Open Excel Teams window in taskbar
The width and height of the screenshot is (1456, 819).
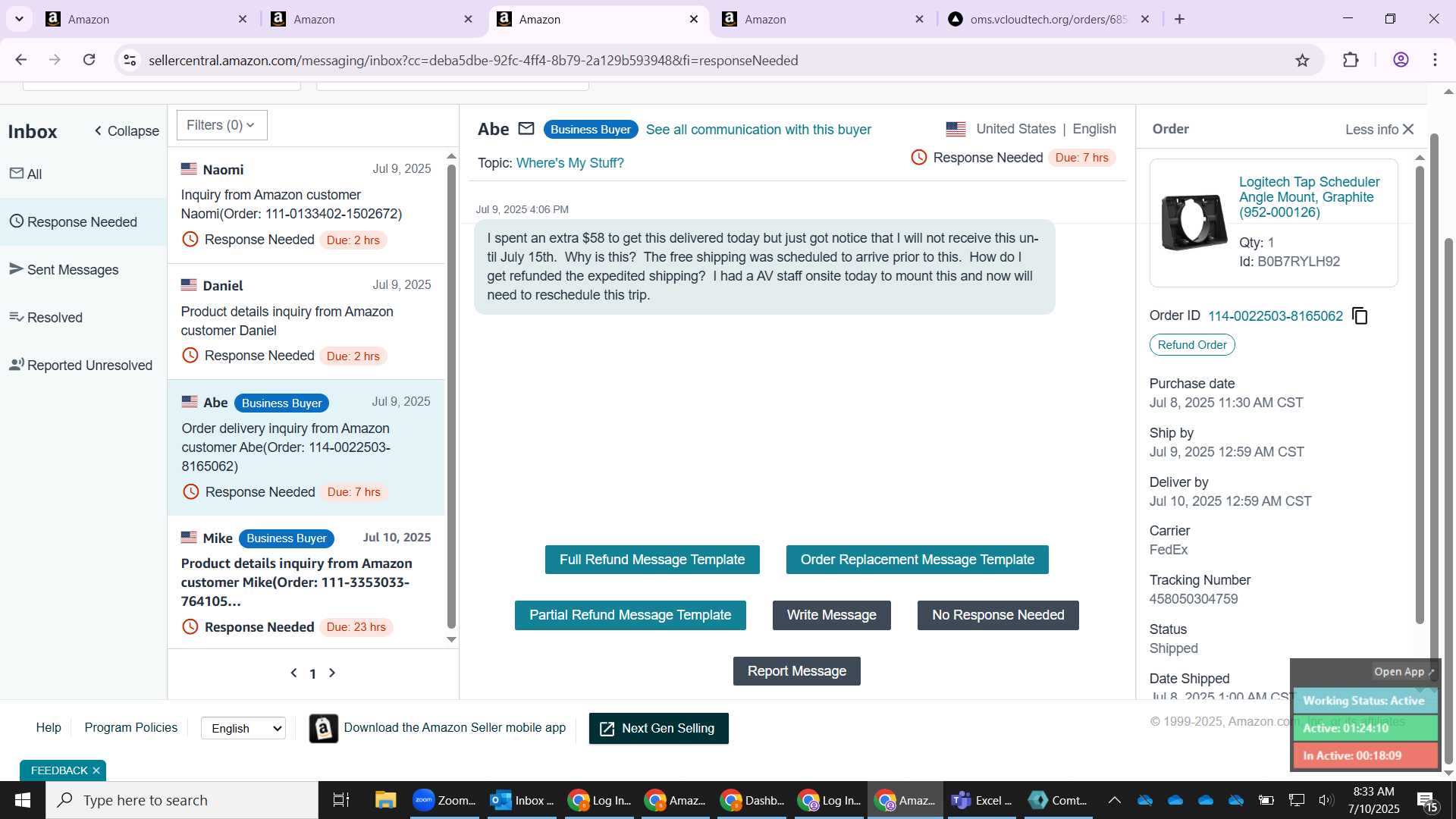tap(981, 800)
